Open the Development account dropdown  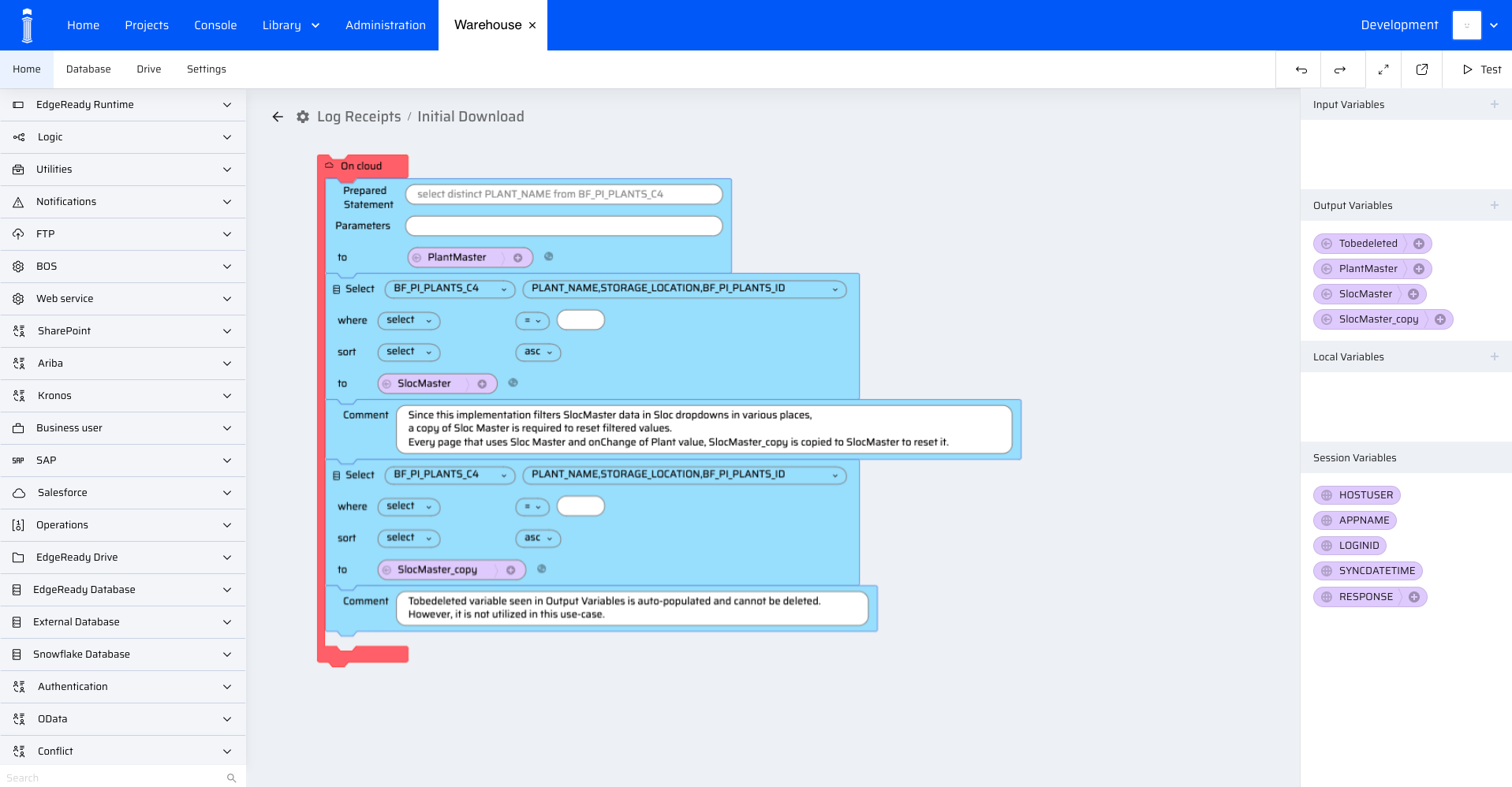(1494, 25)
